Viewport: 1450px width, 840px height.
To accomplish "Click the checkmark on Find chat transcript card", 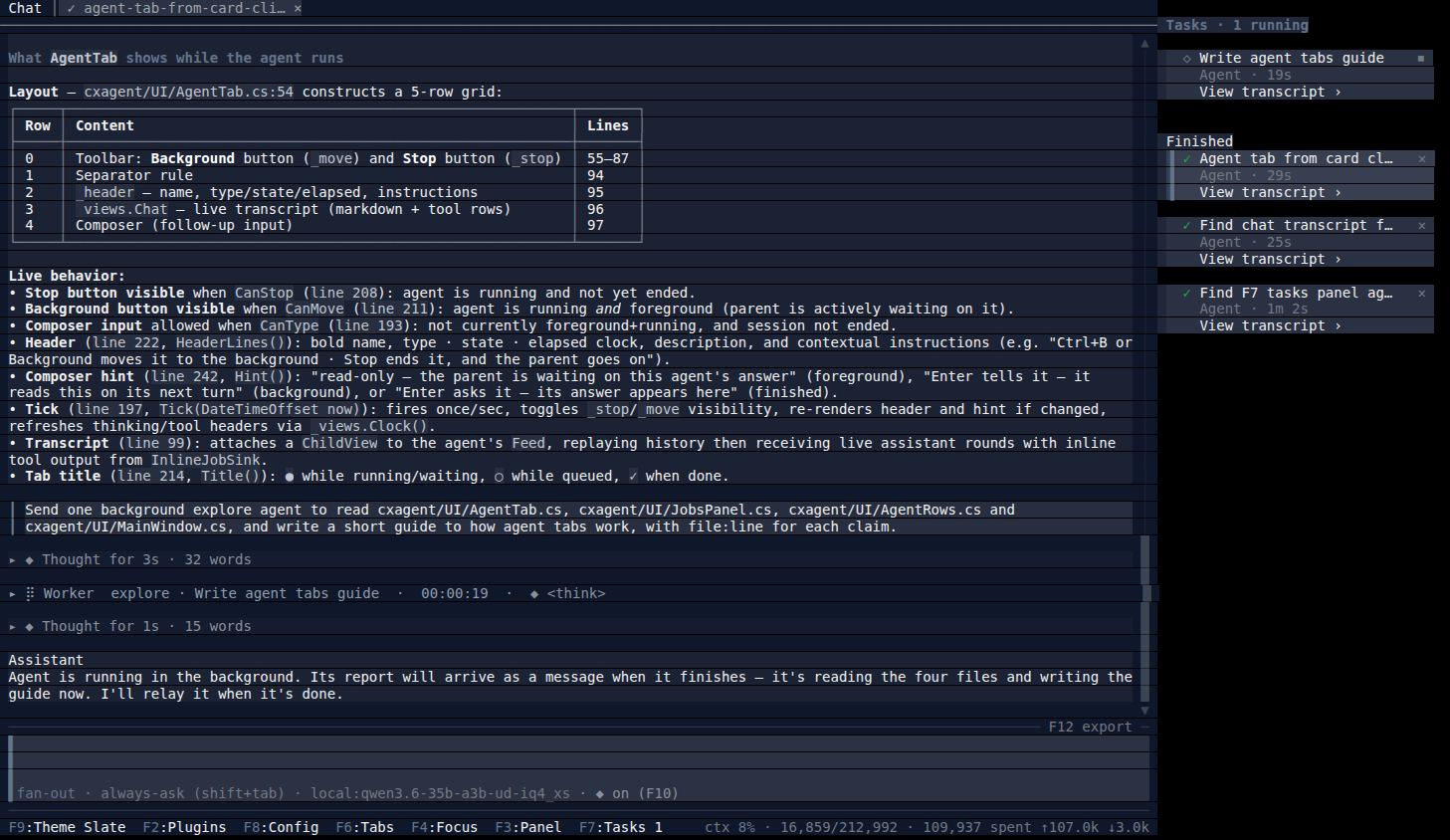I will point(1187,226).
